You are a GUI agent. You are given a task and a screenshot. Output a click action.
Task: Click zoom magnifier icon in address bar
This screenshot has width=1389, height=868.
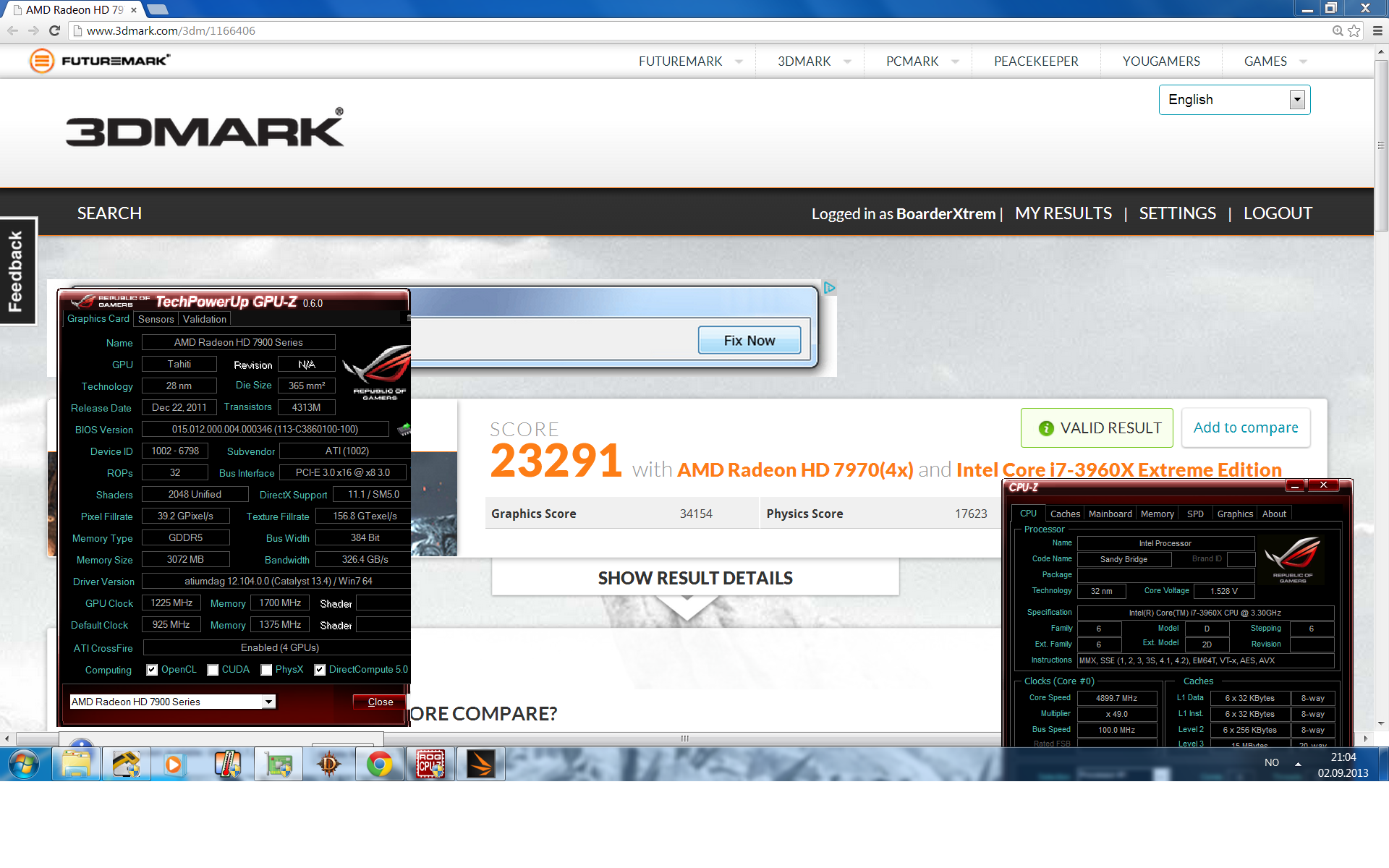(x=1338, y=30)
